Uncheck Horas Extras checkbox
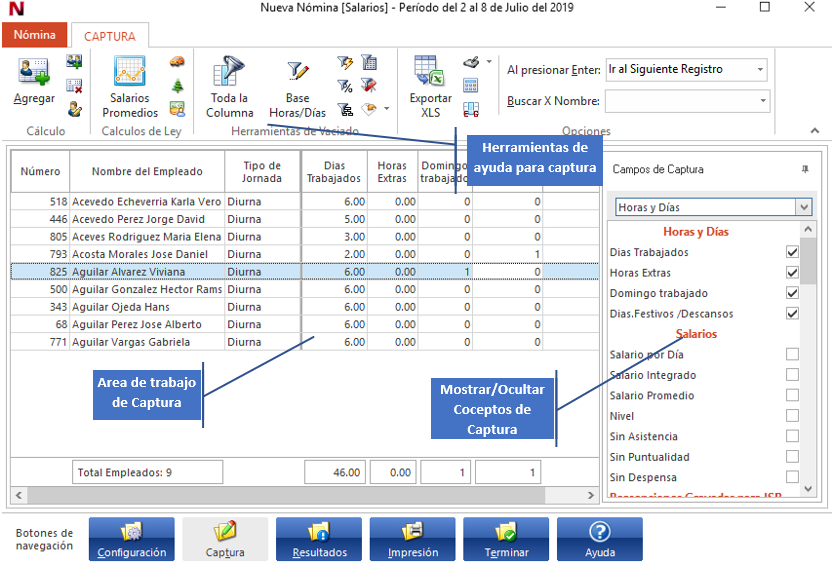 (792, 273)
